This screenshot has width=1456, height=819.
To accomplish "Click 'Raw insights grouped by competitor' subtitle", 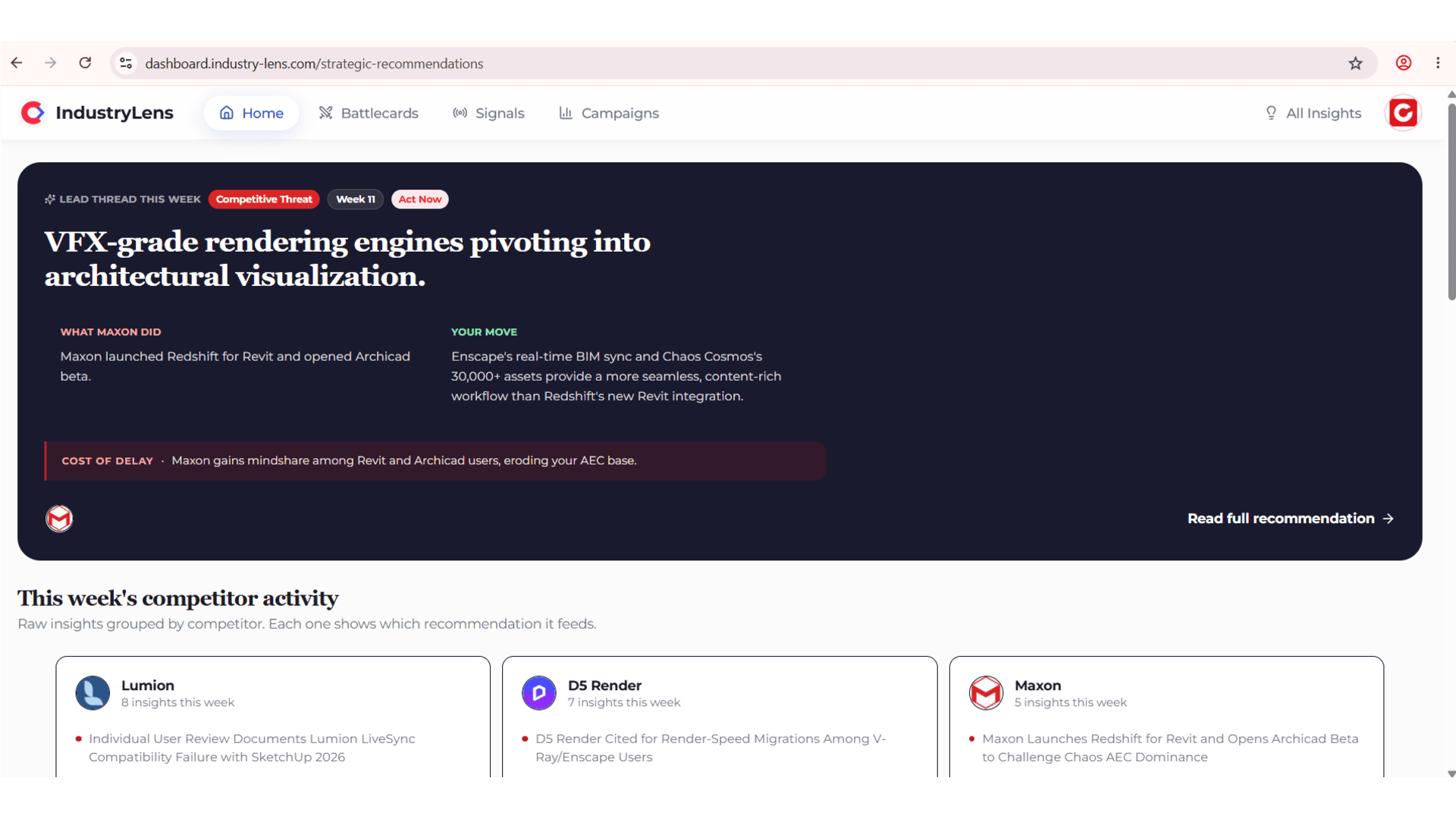I will click(307, 624).
